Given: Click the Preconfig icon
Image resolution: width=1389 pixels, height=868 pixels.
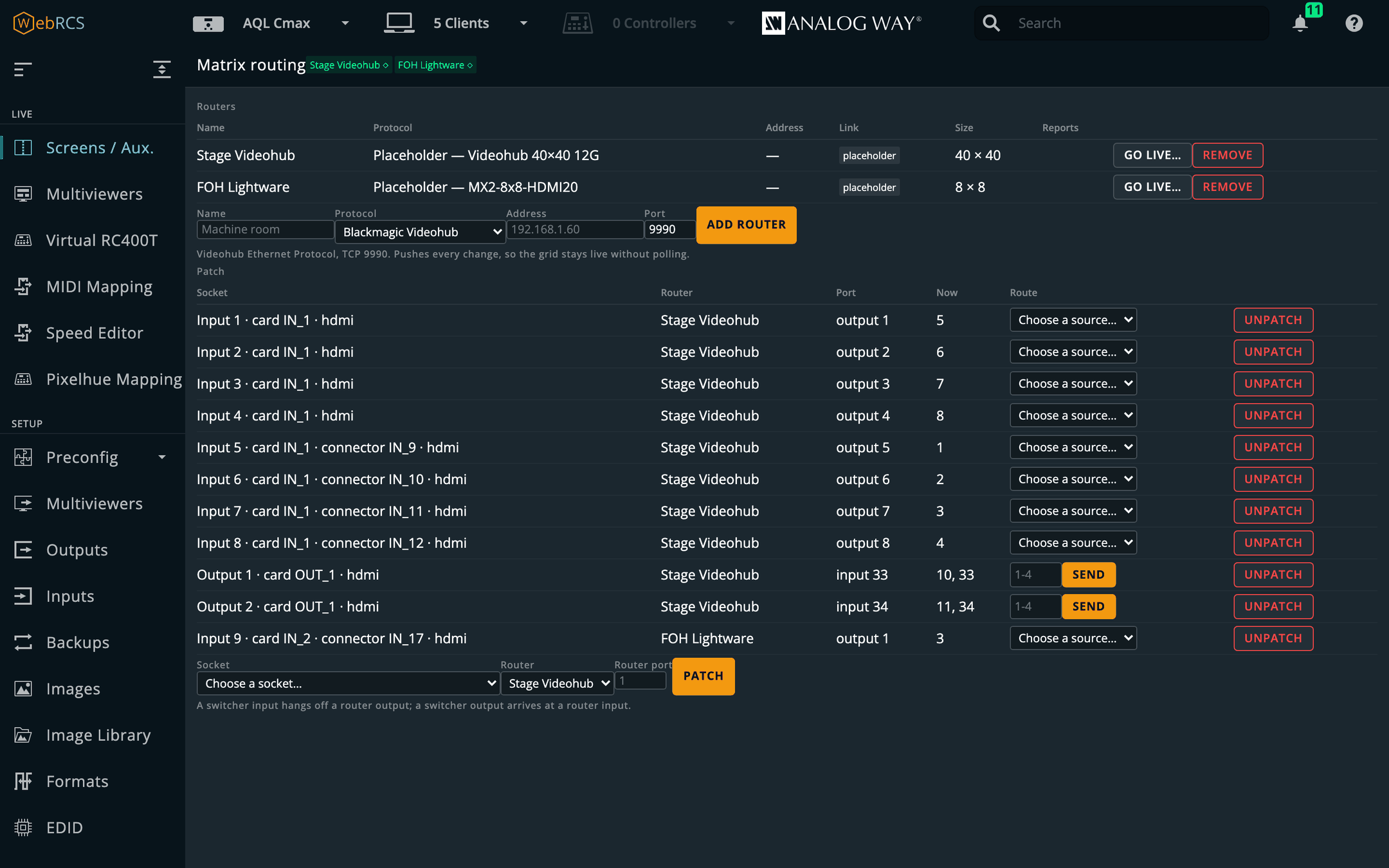Looking at the screenshot, I should pyautogui.click(x=23, y=457).
